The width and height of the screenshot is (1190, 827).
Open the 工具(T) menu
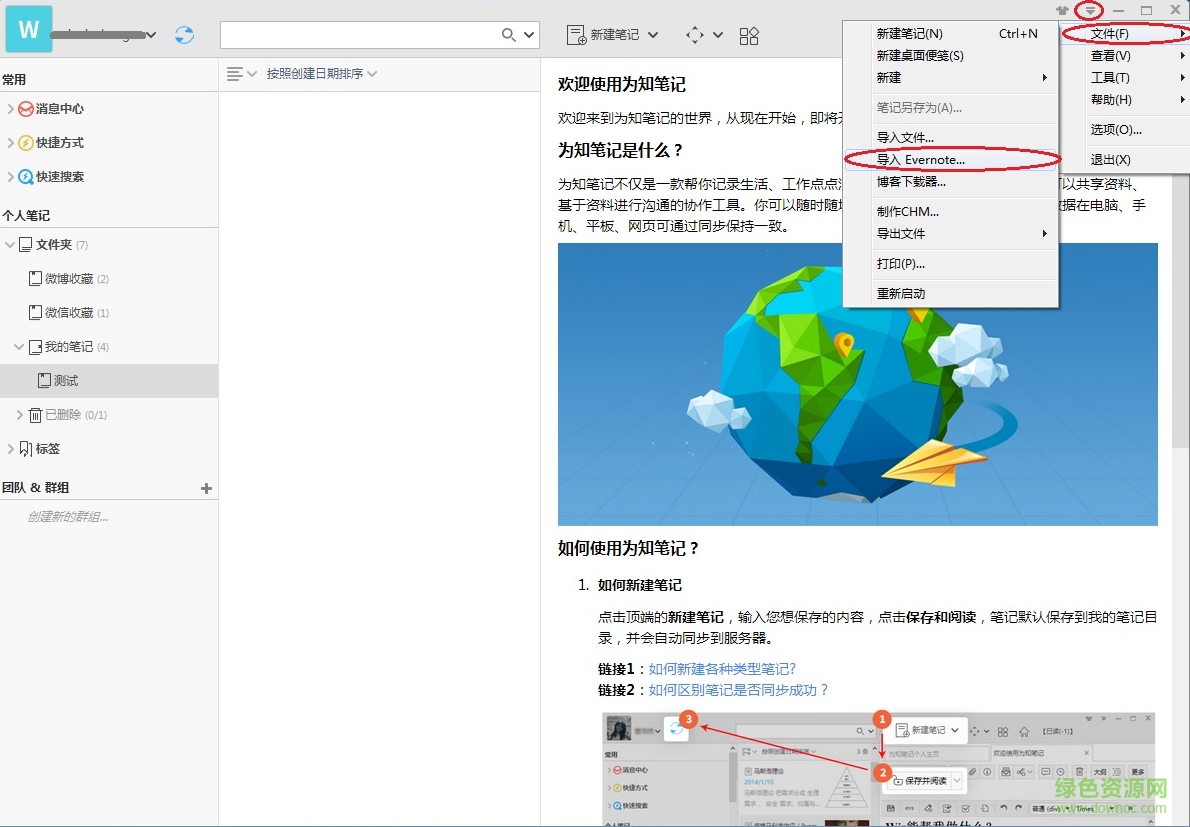(1110, 77)
